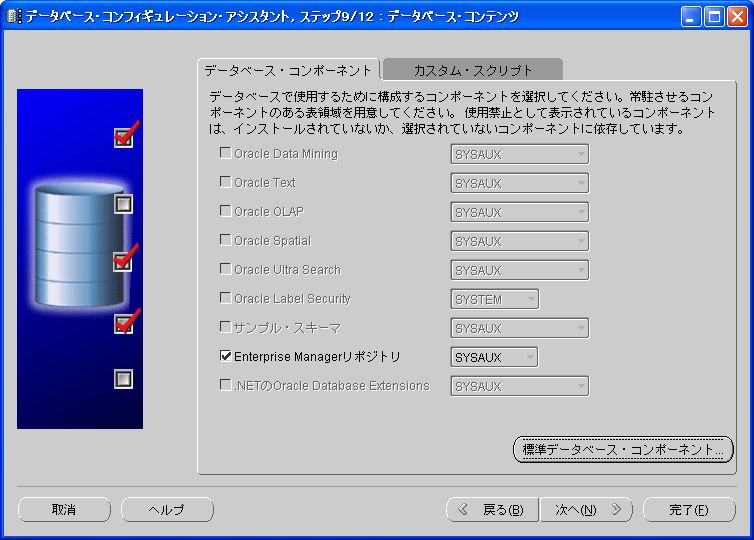Go back with the 戻る(B) button

click(x=492, y=509)
